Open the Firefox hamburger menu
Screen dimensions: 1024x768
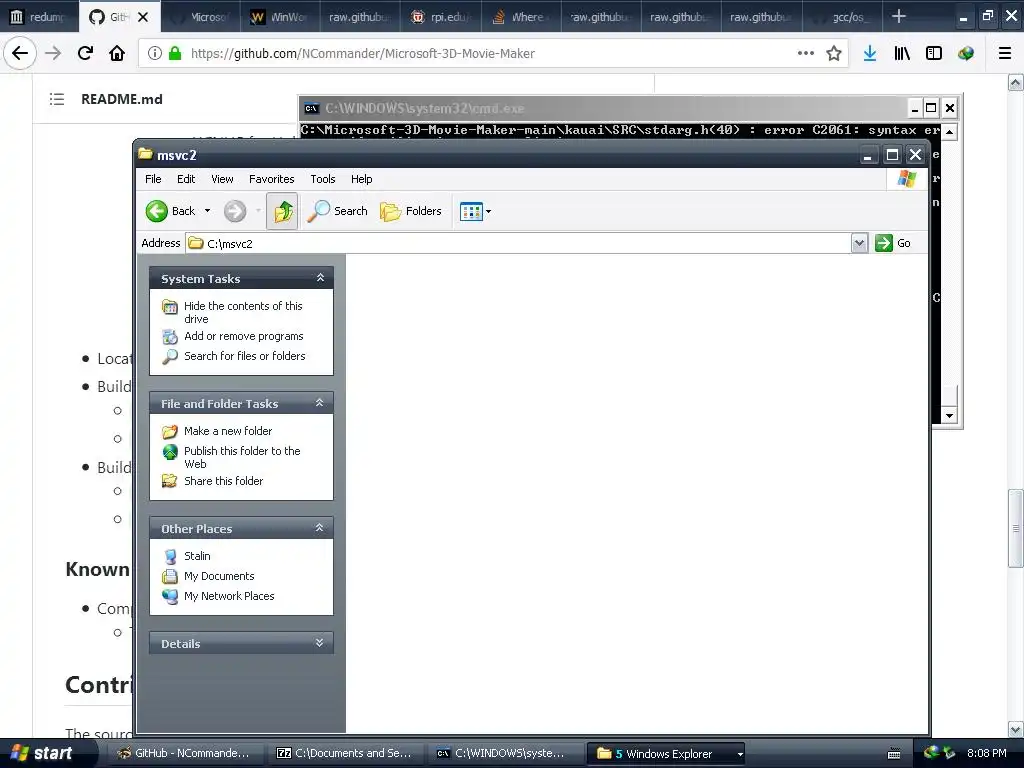(x=1005, y=54)
